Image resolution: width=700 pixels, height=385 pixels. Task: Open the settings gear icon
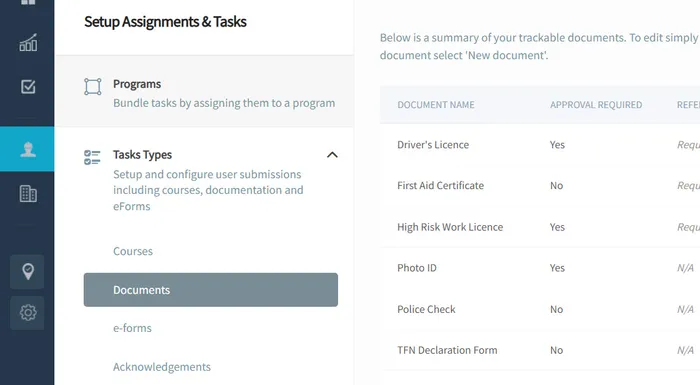pos(28,313)
